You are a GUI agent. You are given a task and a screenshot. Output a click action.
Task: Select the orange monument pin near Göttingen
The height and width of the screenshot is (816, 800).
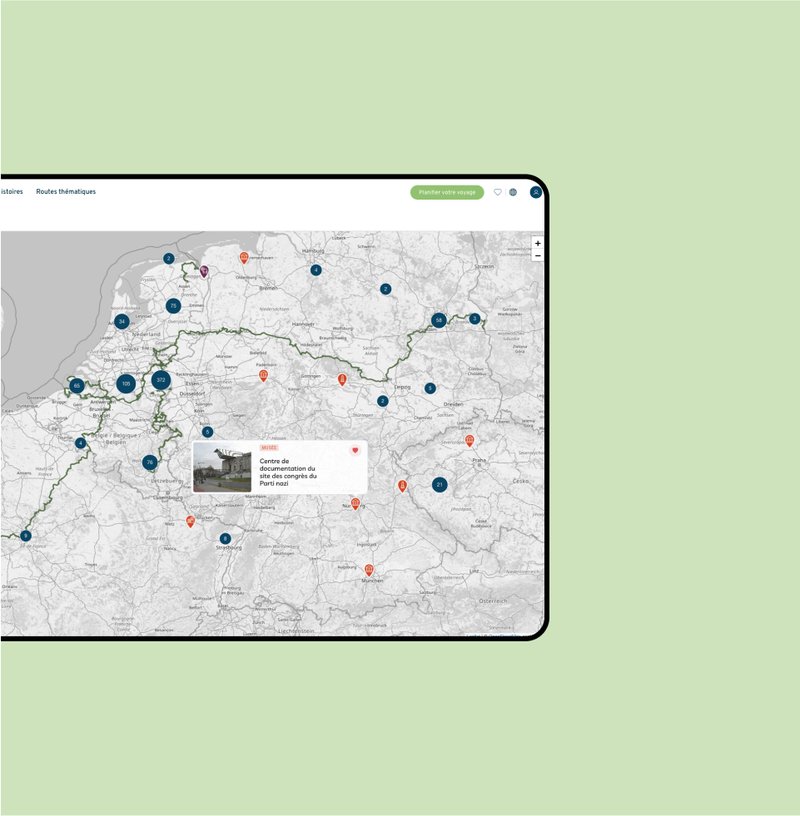point(342,380)
